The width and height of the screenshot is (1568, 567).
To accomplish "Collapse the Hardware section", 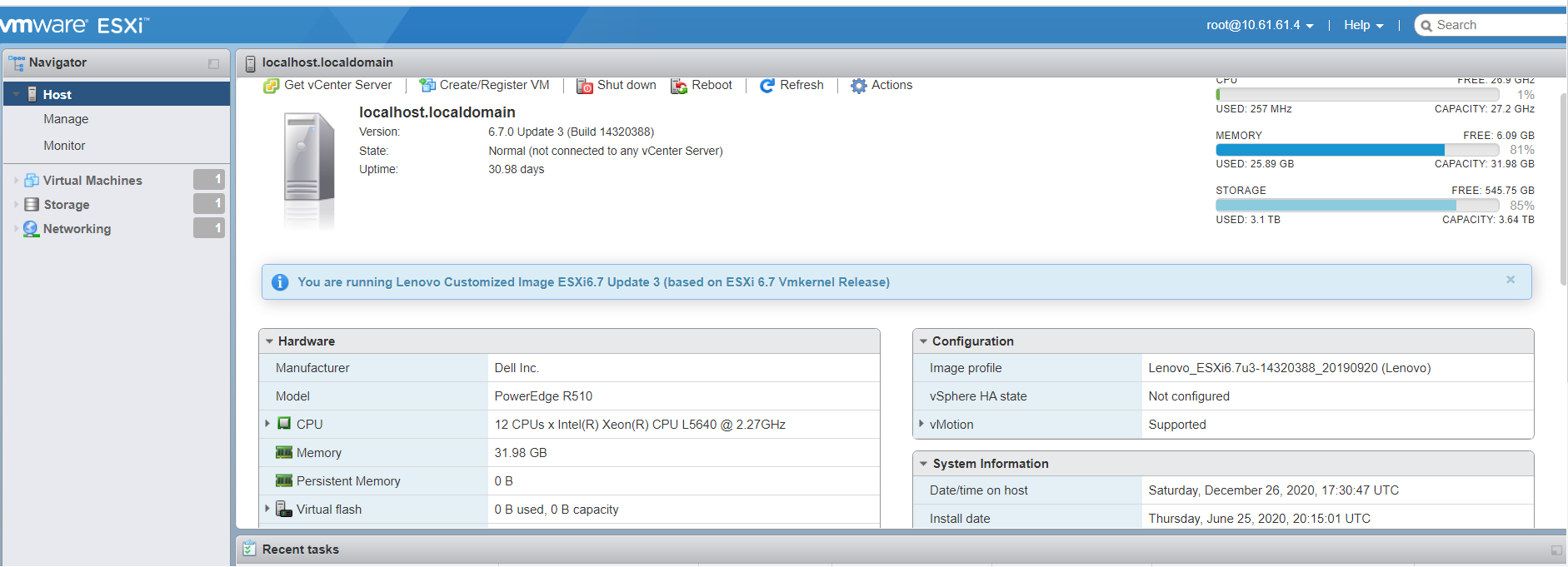I will click(x=269, y=341).
